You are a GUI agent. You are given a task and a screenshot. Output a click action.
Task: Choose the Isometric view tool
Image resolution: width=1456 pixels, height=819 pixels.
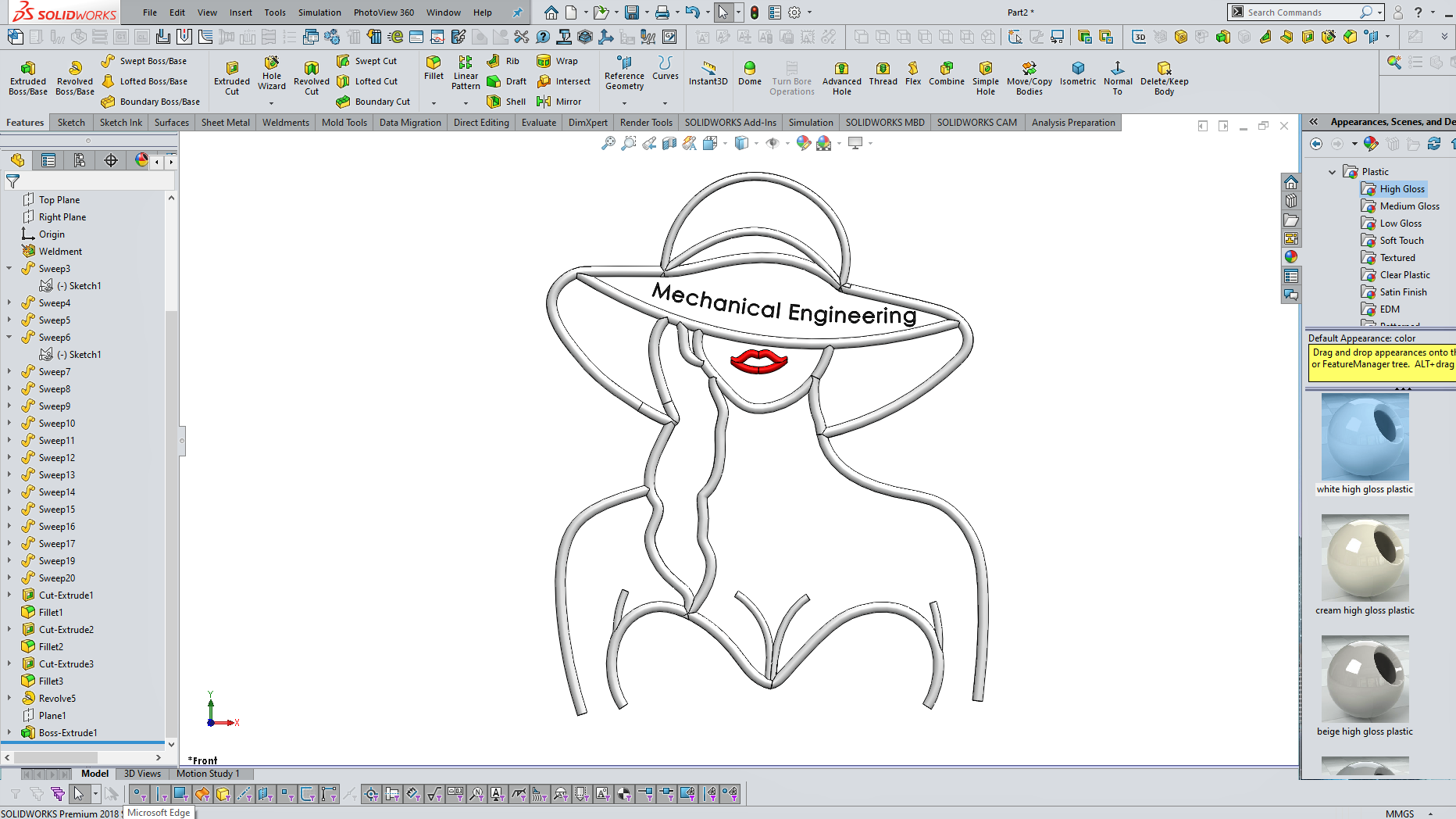pos(1077,73)
